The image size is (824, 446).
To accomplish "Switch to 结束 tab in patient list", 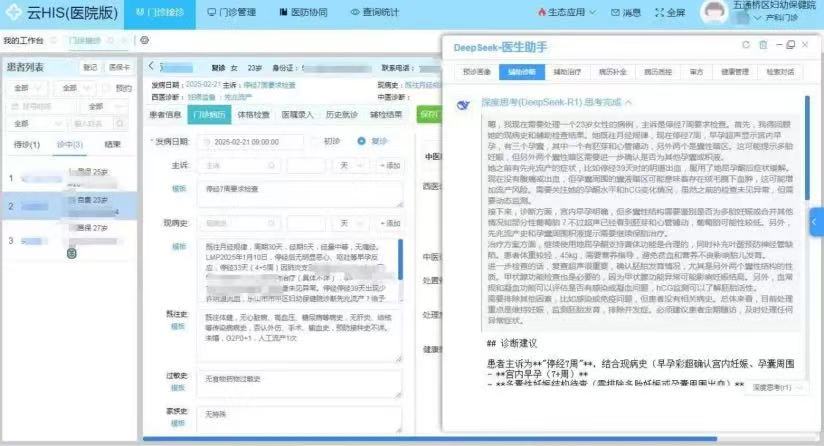I will click(112, 144).
